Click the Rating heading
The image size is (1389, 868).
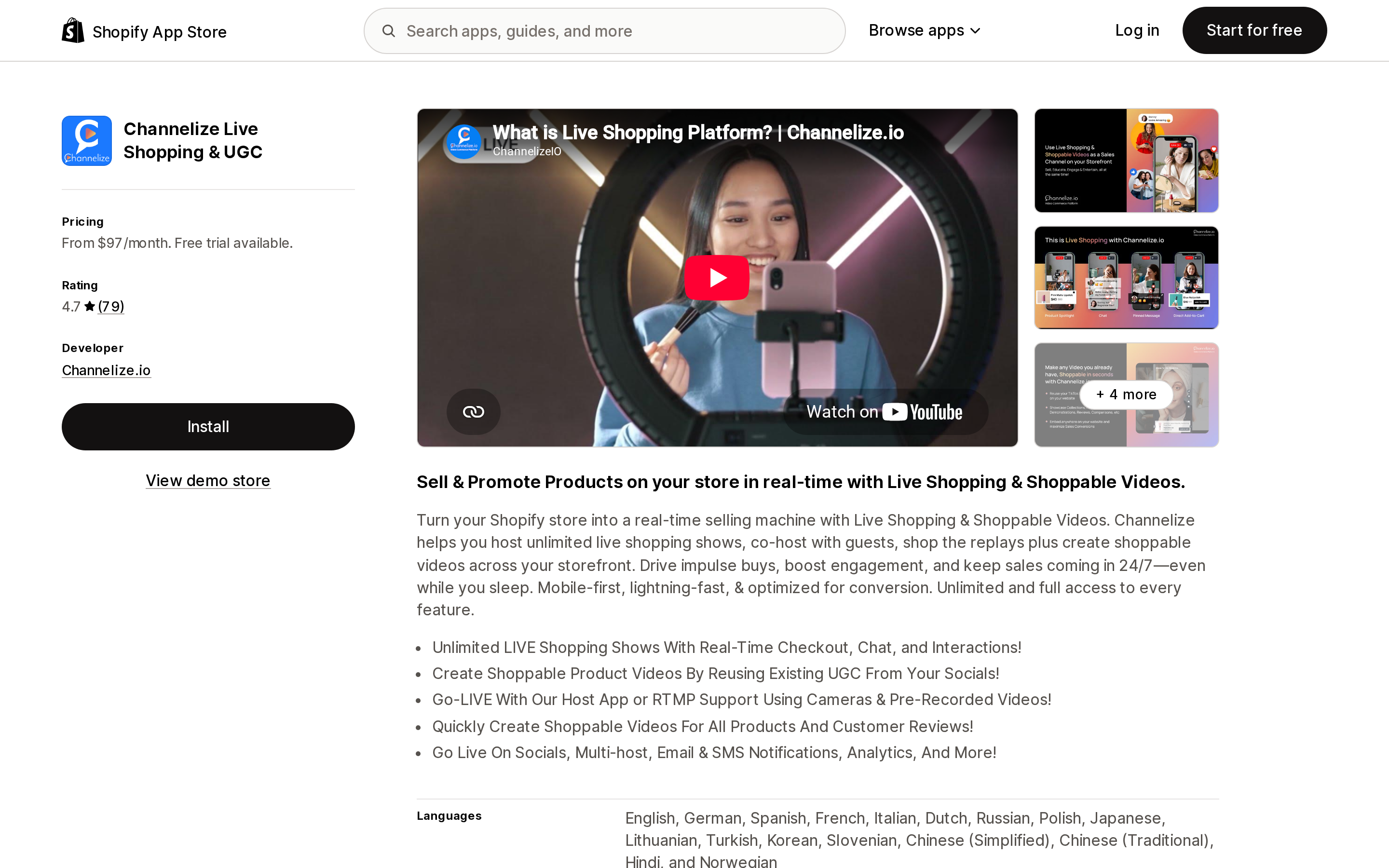[80, 285]
